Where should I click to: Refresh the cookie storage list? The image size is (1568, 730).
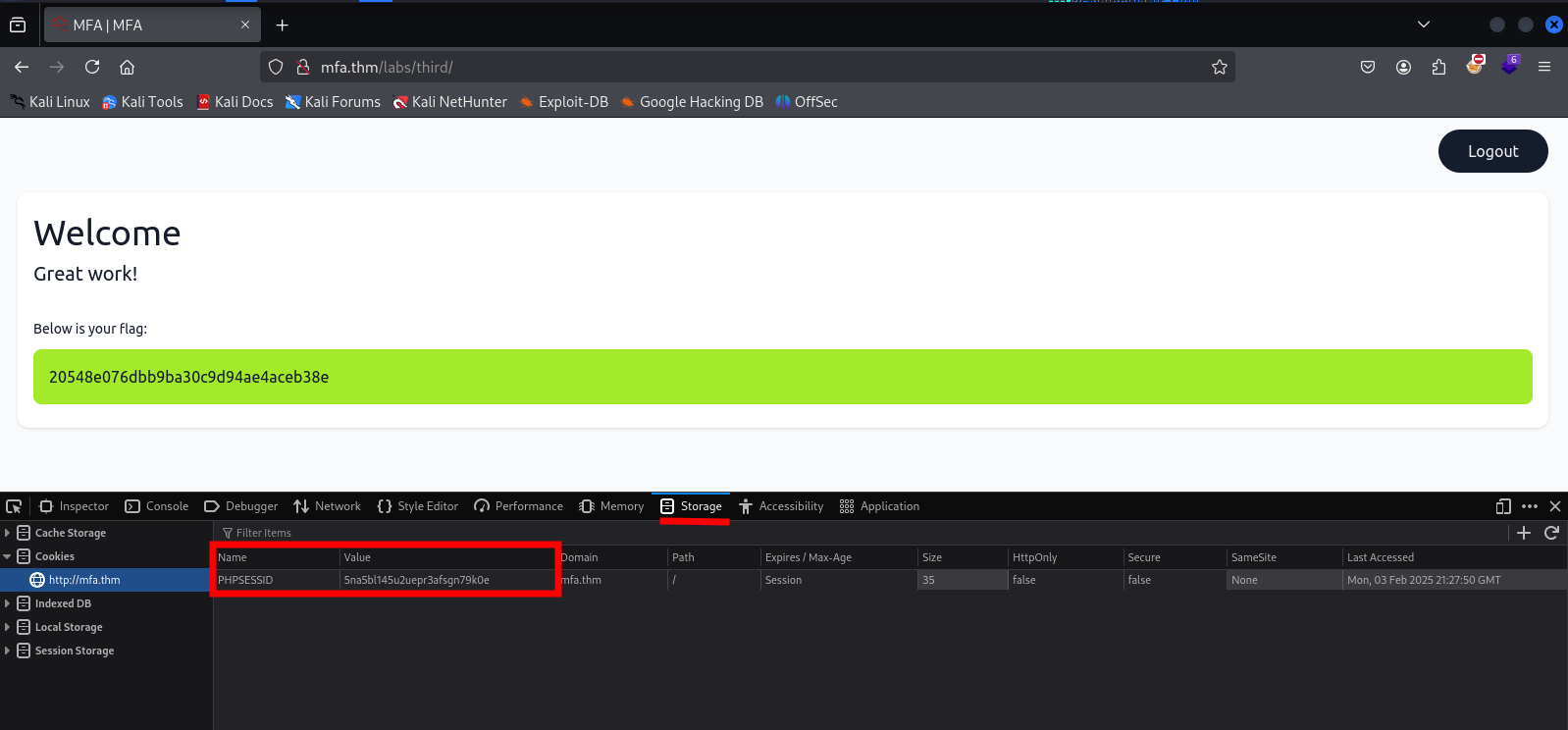(x=1551, y=533)
